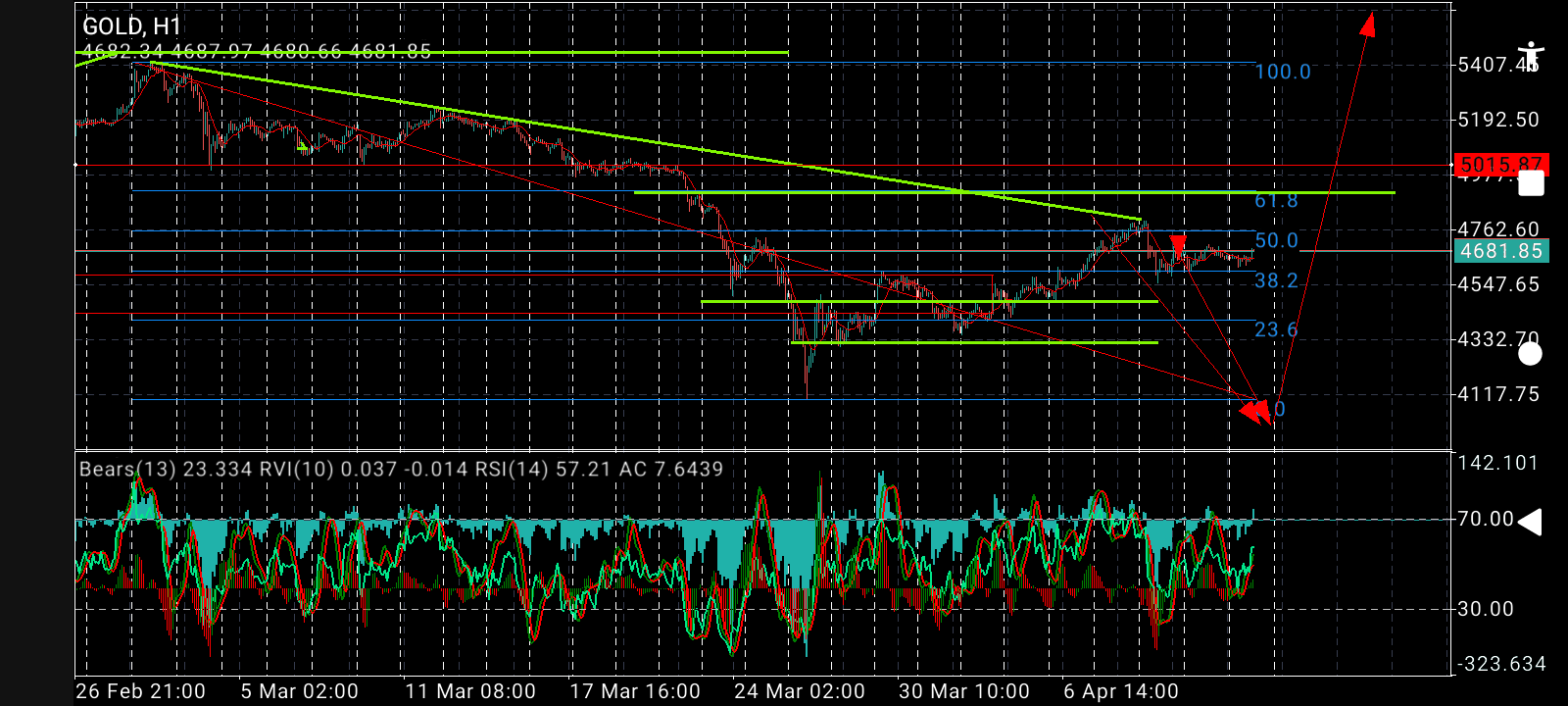Image resolution: width=1568 pixels, height=706 pixels.
Task: Tap the accessibility shortcut icon
Action: [x=1530, y=57]
